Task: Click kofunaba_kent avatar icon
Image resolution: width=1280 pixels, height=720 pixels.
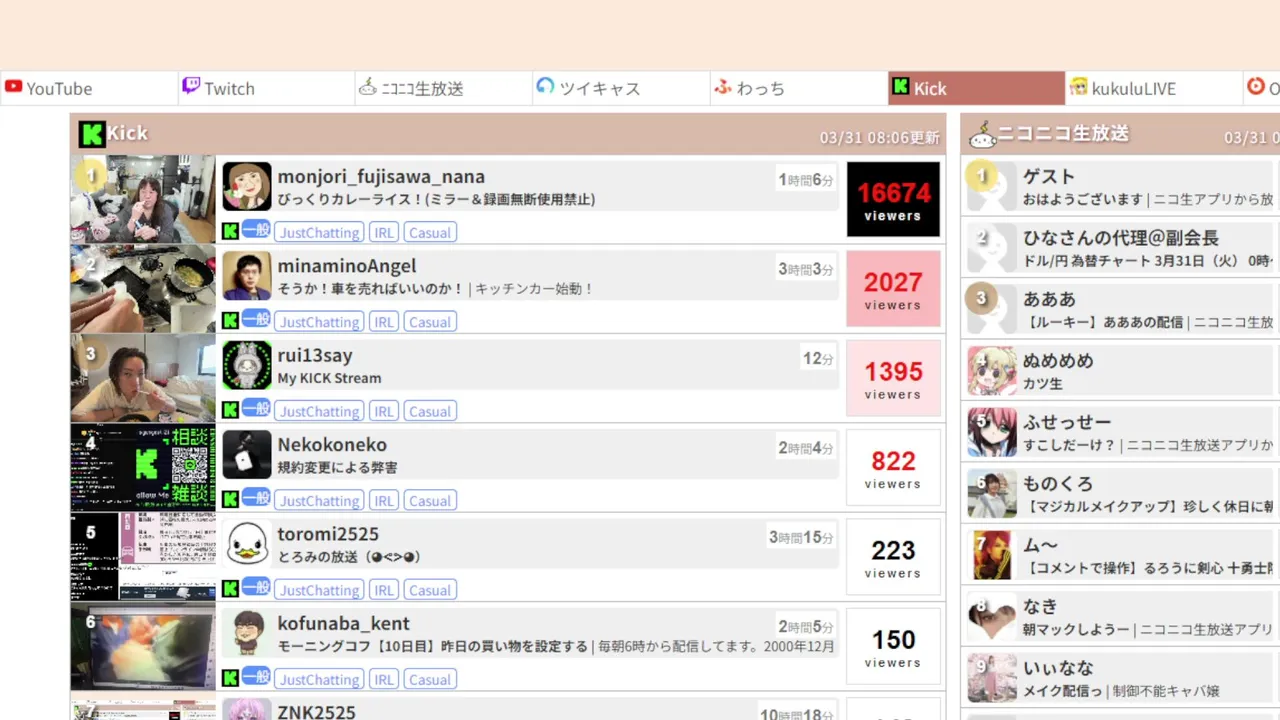Action: click(x=247, y=633)
